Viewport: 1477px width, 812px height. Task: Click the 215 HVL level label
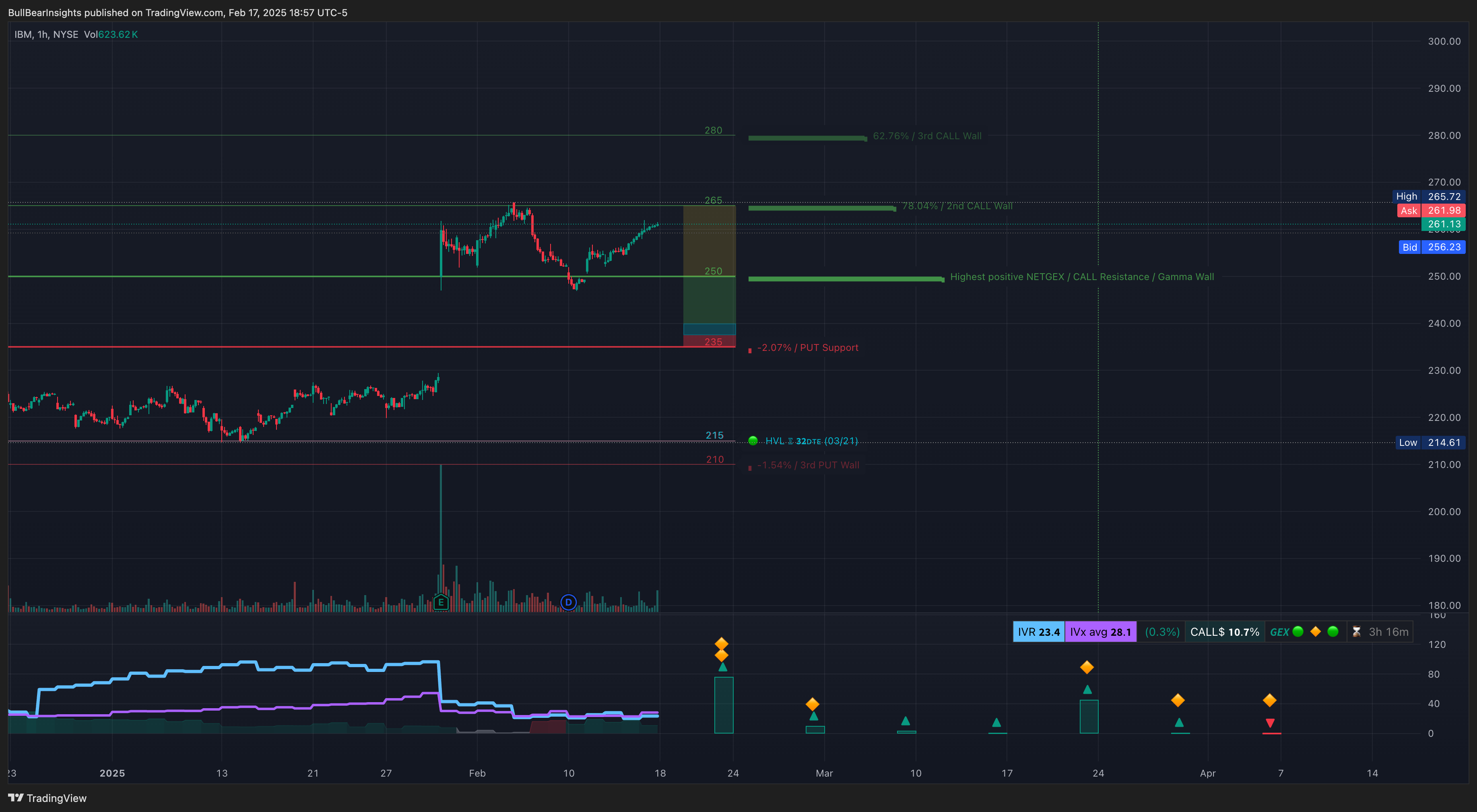[714, 435]
